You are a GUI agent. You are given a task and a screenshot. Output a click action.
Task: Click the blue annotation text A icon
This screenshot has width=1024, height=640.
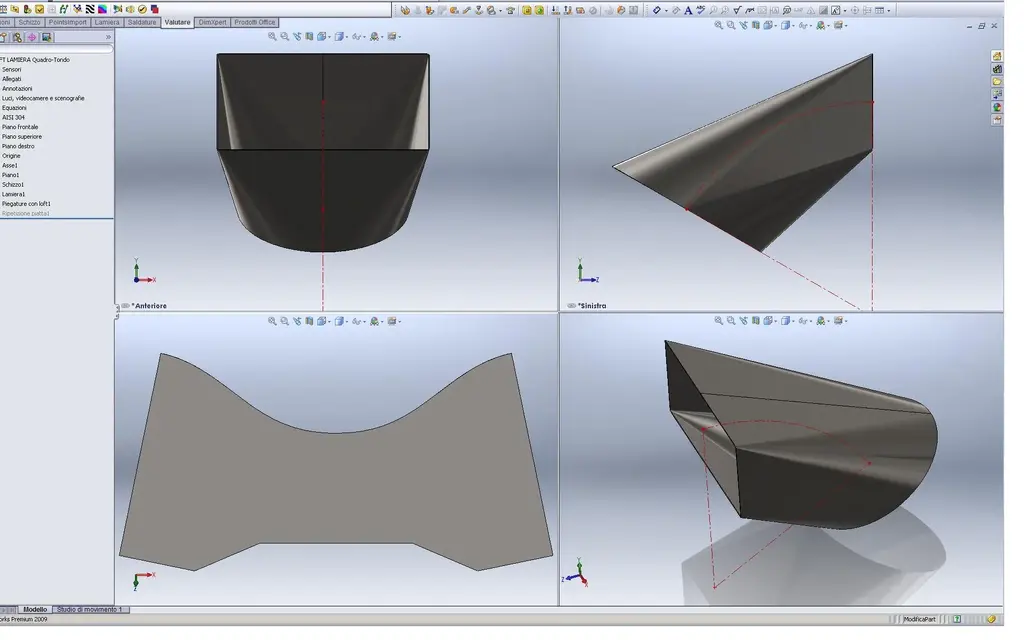pos(688,10)
